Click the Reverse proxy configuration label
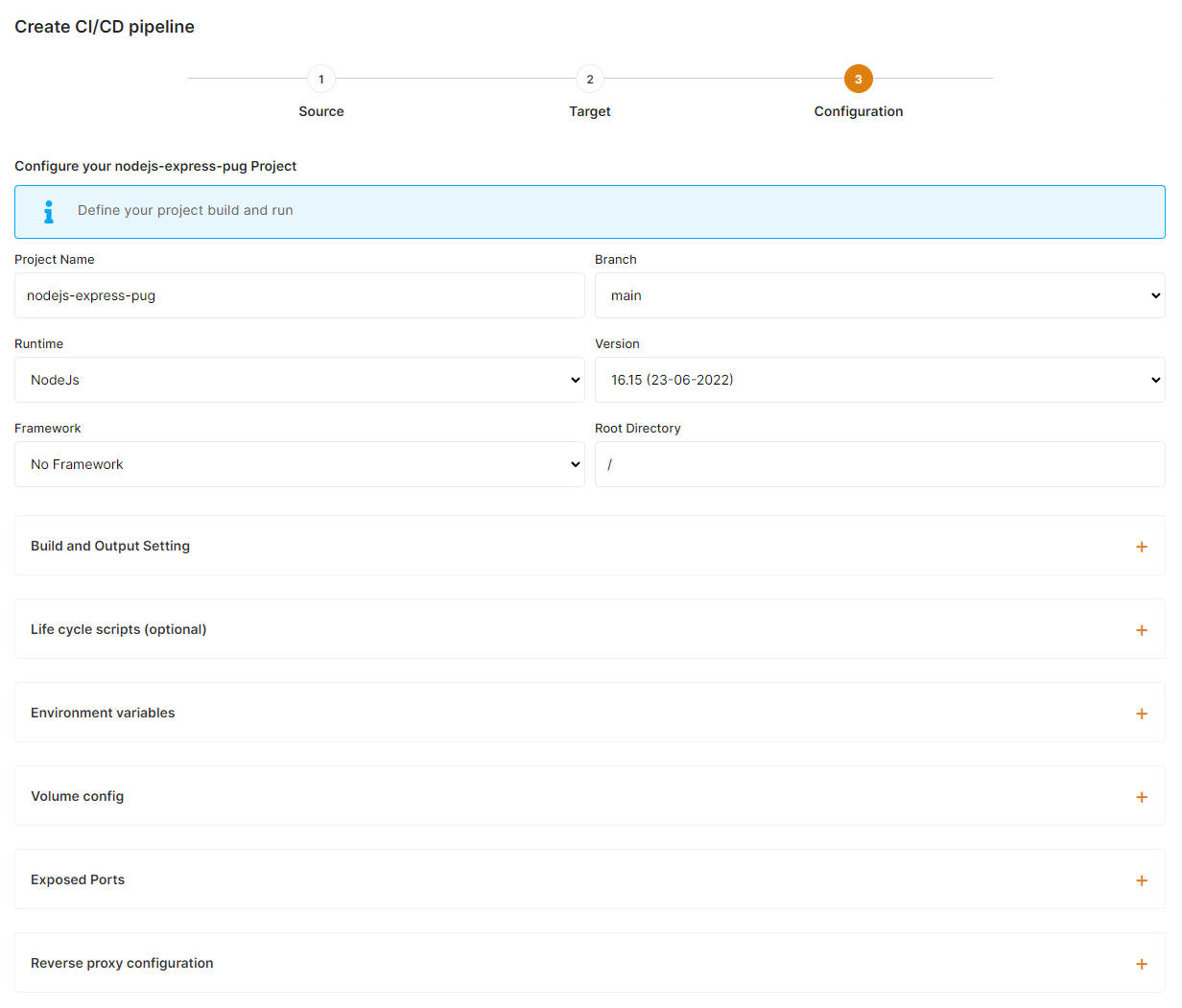The height and width of the screenshot is (1008, 1182). [x=122, y=963]
